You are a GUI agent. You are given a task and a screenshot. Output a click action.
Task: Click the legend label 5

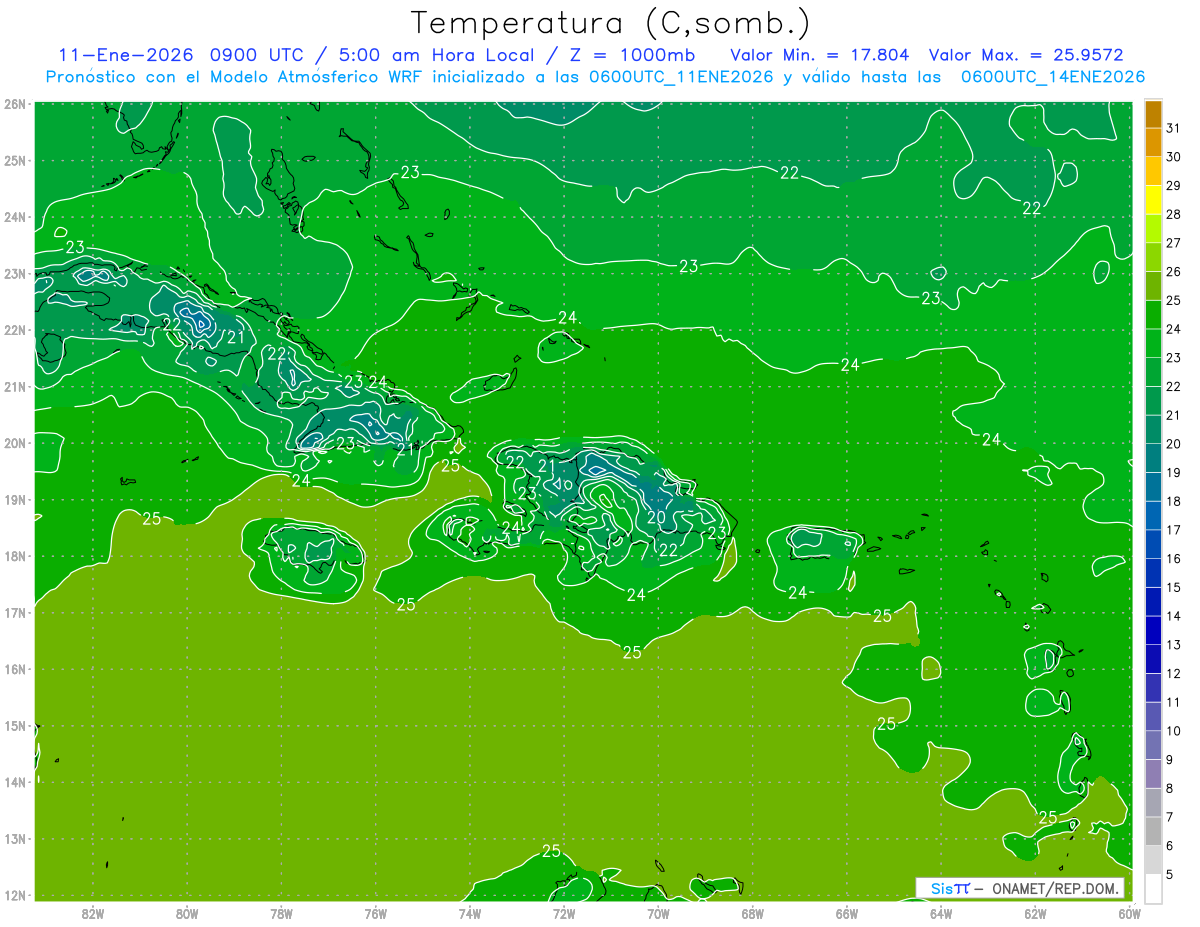click(1171, 874)
